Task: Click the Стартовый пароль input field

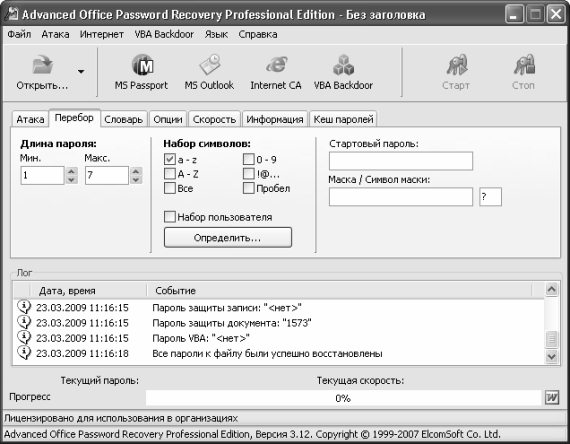Action: point(401,161)
